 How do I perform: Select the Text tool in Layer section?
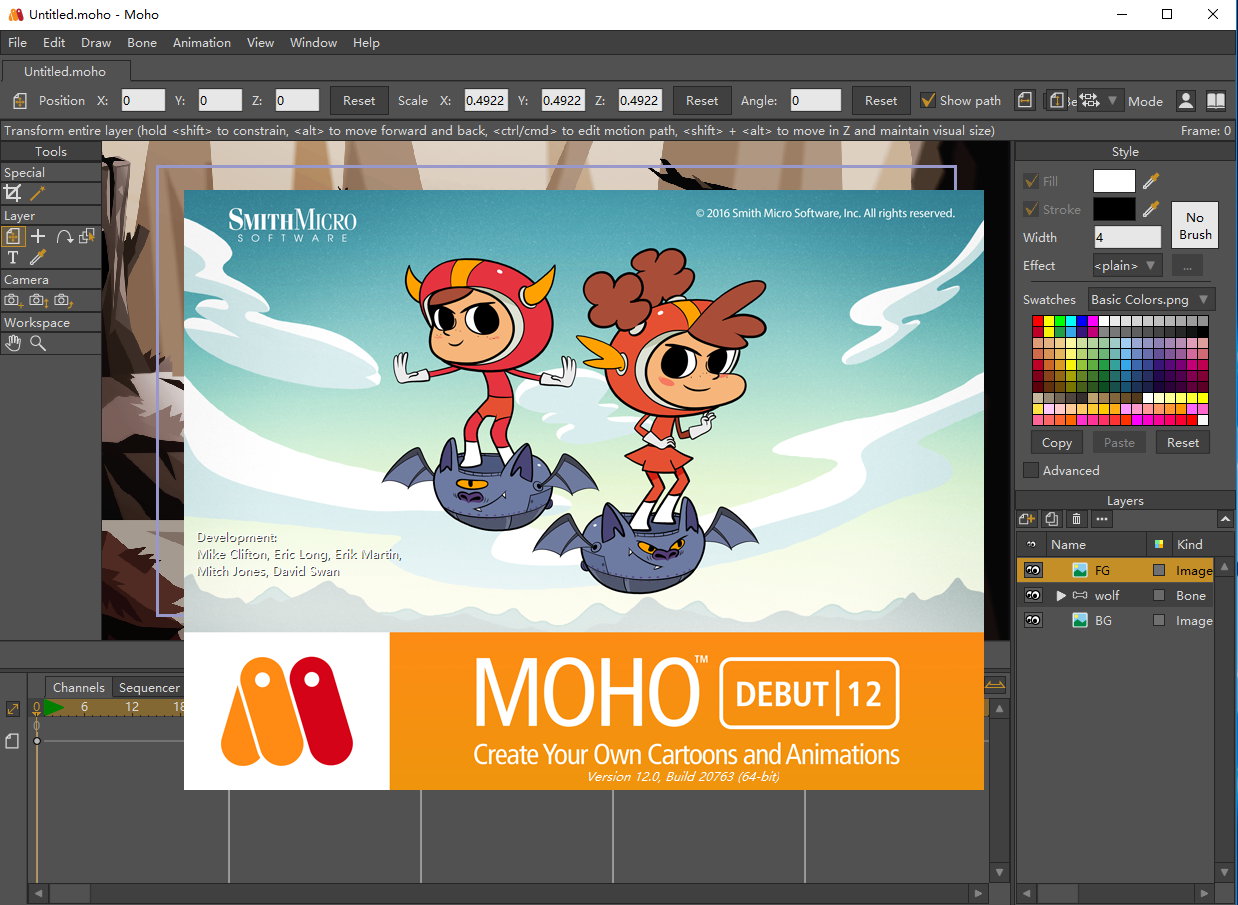click(x=13, y=258)
